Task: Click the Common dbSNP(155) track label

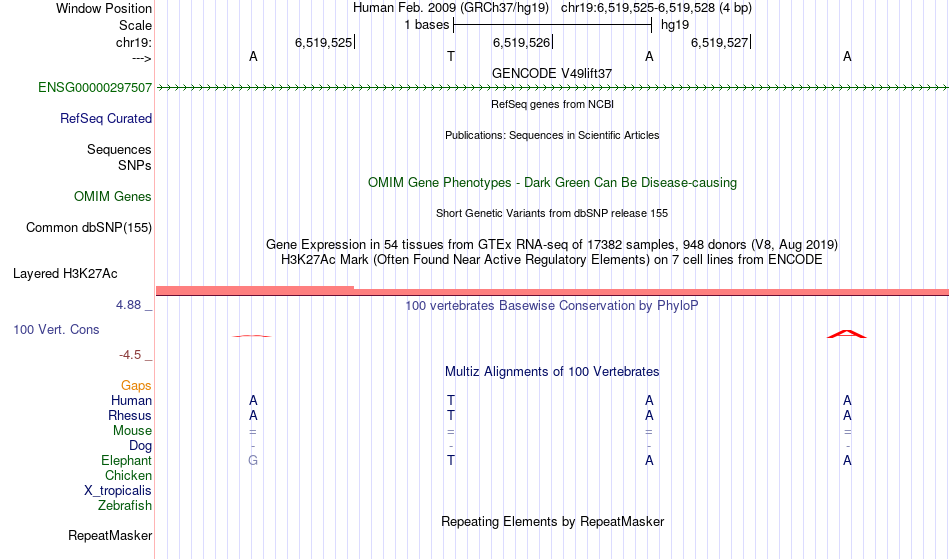Action: coord(89,228)
